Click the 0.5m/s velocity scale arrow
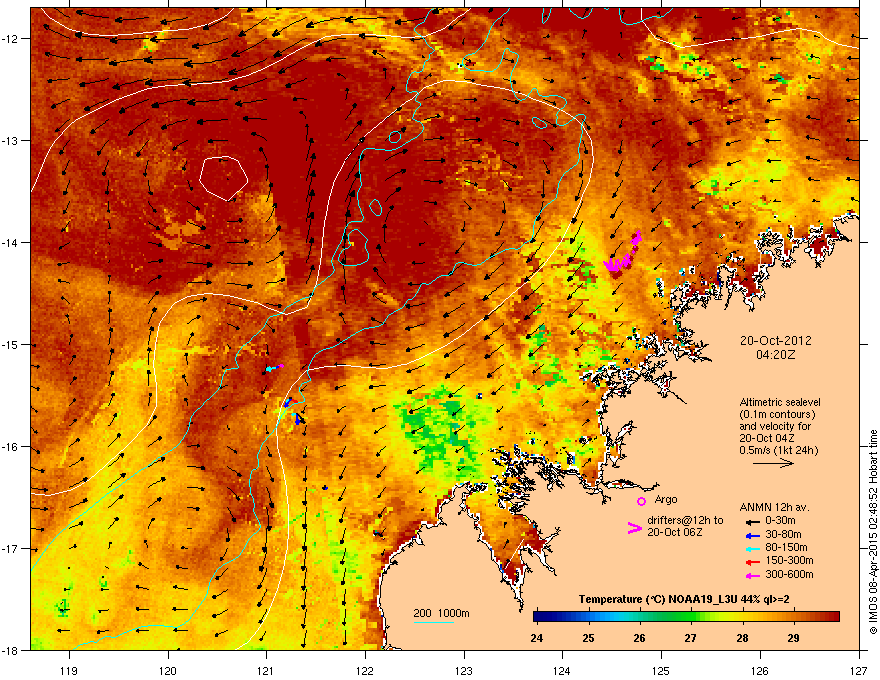 click(x=773, y=463)
